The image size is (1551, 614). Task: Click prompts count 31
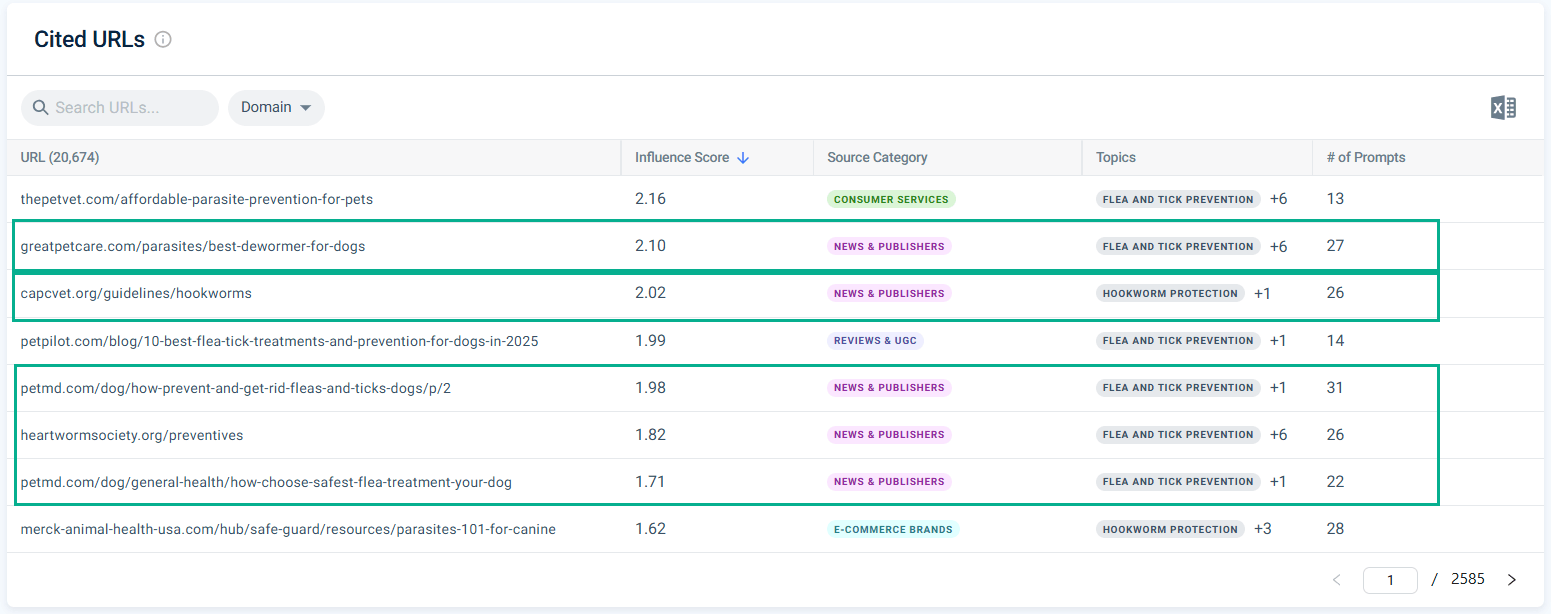tap(1335, 388)
